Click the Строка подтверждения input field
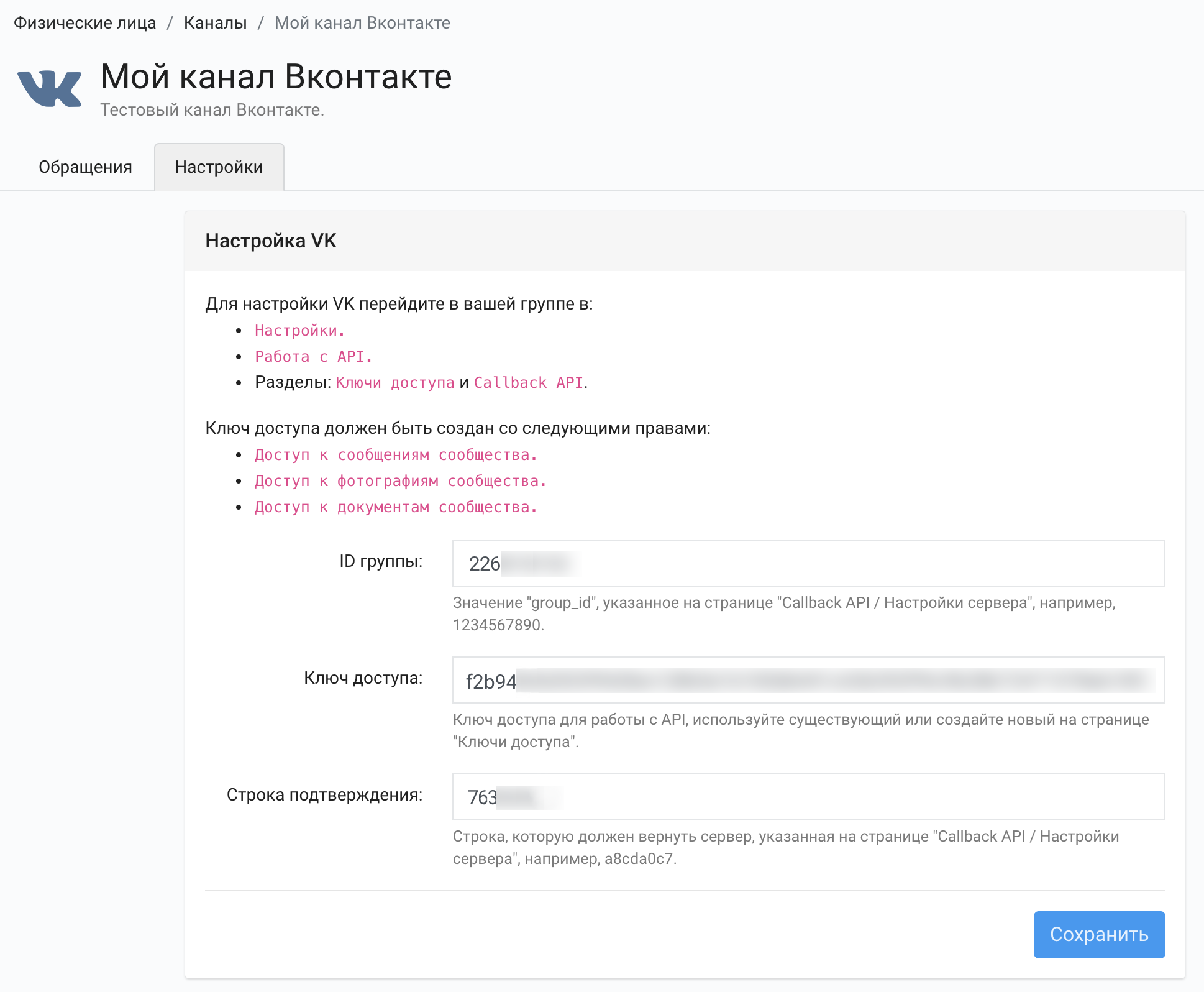 [x=808, y=797]
